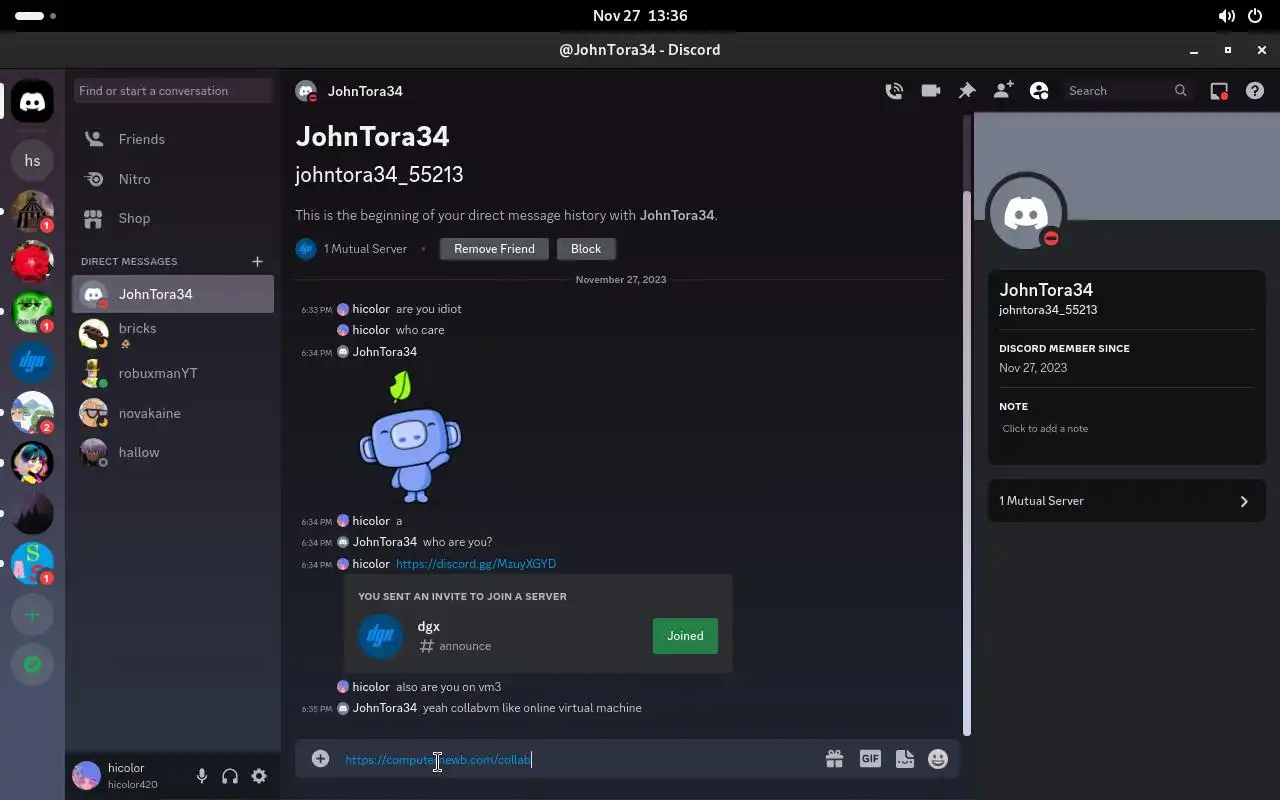Viewport: 1280px width, 800px height.
Task: Open the dgx server icon in invite card
Action: click(x=381, y=636)
